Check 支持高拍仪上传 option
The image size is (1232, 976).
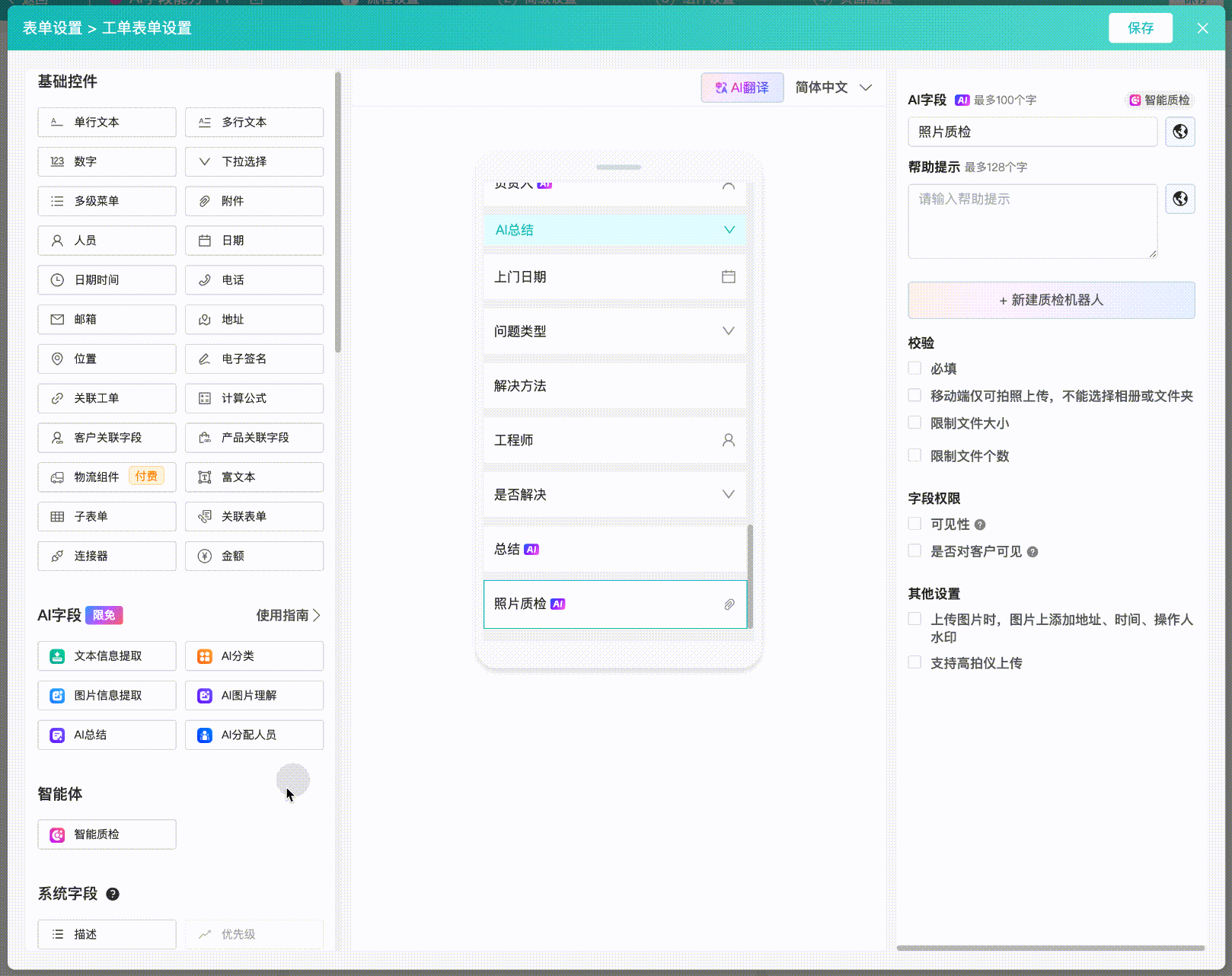tap(914, 662)
